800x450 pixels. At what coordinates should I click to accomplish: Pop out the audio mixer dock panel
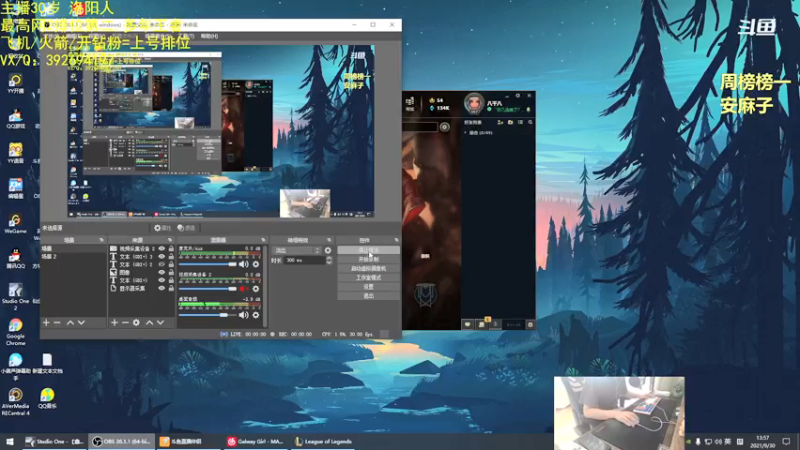point(263,240)
